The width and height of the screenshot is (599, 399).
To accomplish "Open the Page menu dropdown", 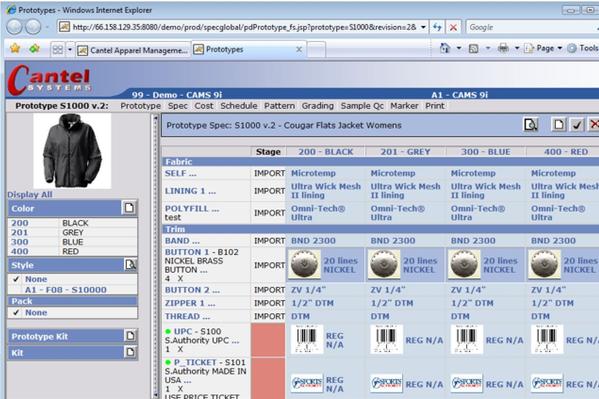I will pyautogui.click(x=544, y=48).
